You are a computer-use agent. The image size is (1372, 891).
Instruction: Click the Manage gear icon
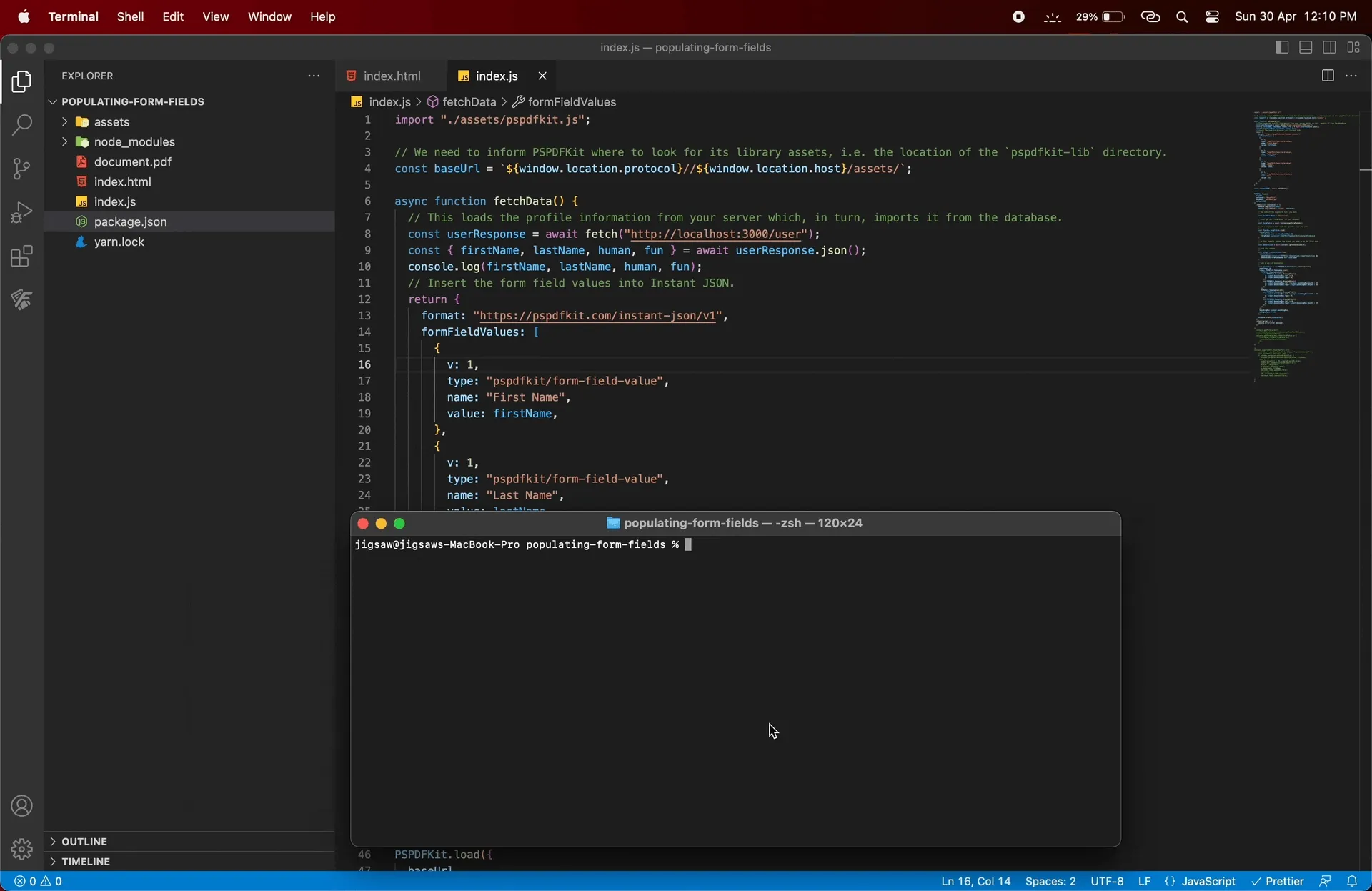point(22,849)
